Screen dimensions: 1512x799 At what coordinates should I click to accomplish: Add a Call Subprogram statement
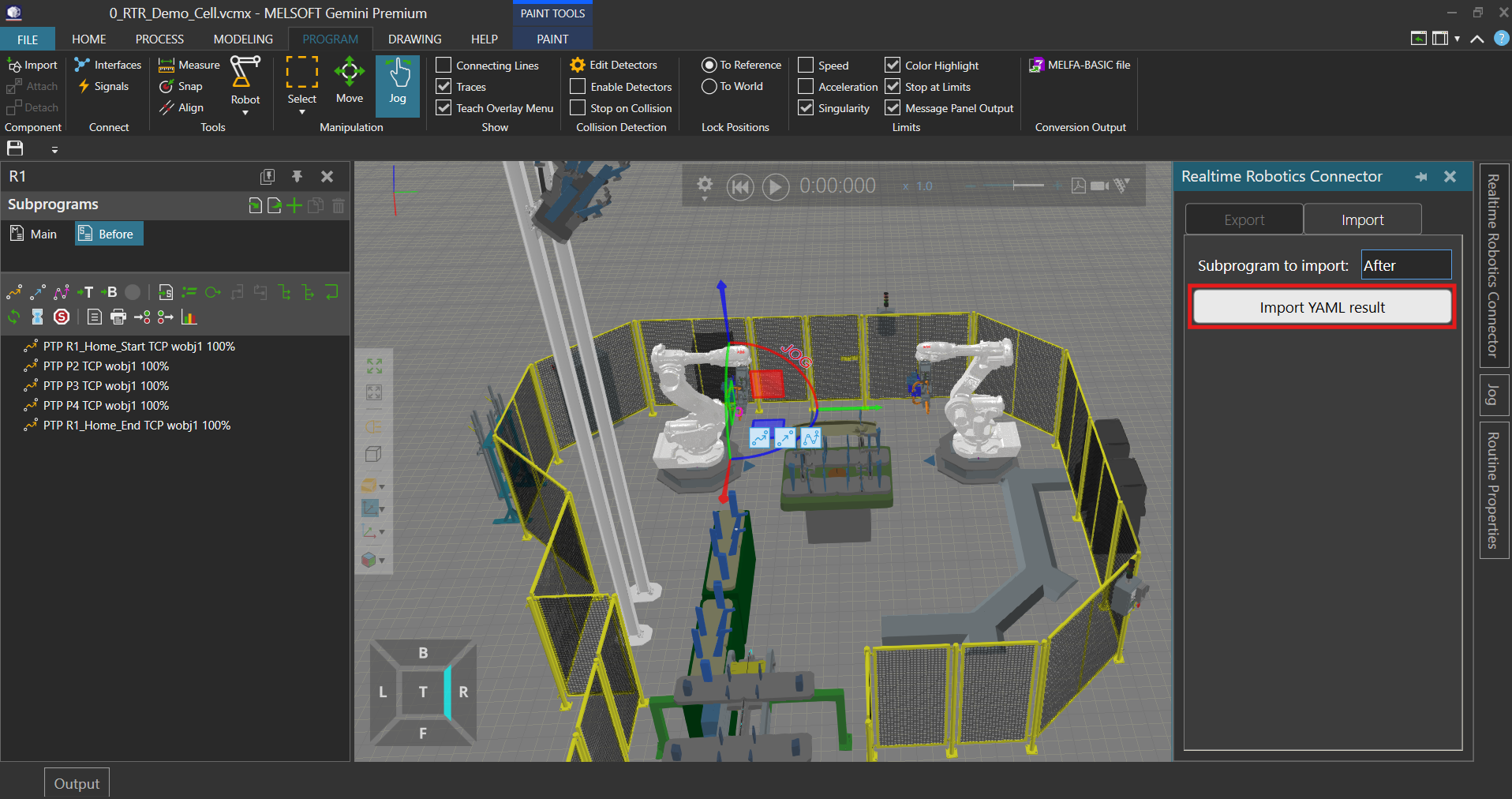166,292
